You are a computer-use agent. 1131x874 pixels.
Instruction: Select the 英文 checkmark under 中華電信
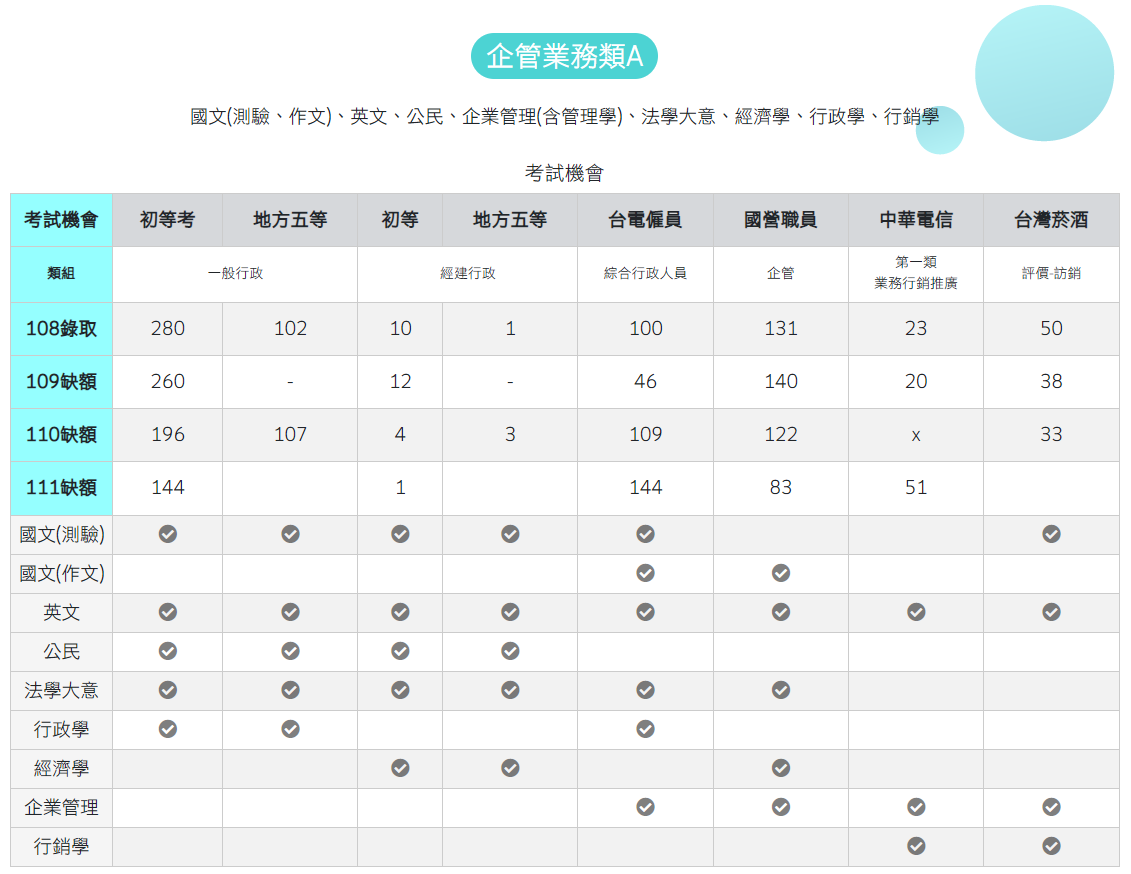pyautogui.click(x=917, y=612)
